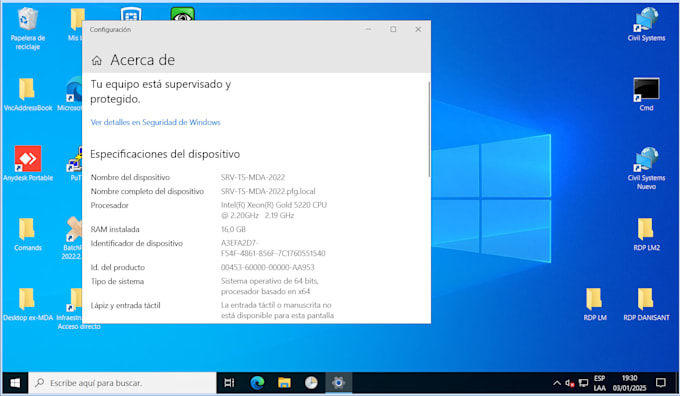Open File Explorer from the taskbar

tap(284, 383)
